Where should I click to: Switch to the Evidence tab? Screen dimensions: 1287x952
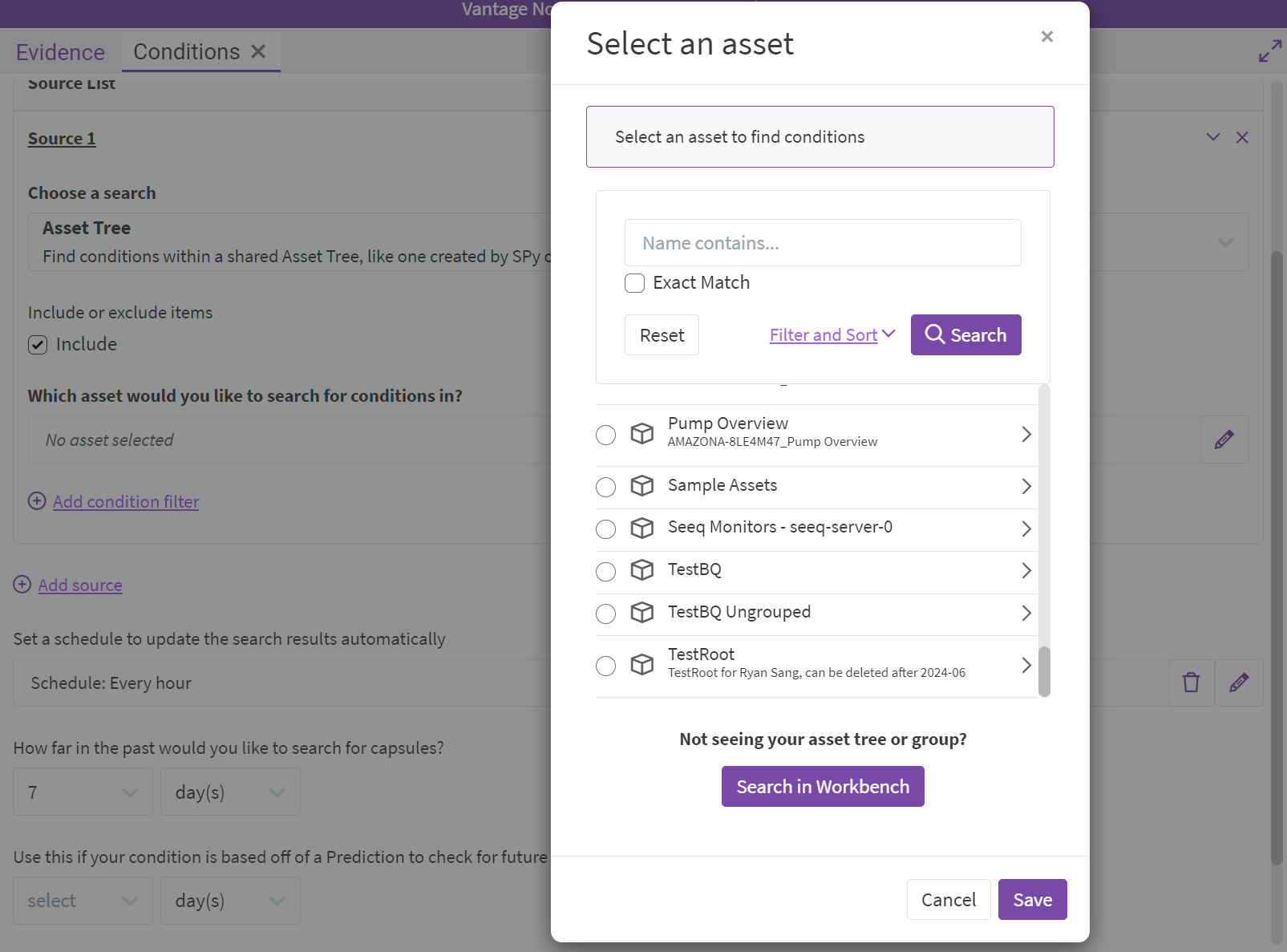click(x=60, y=52)
